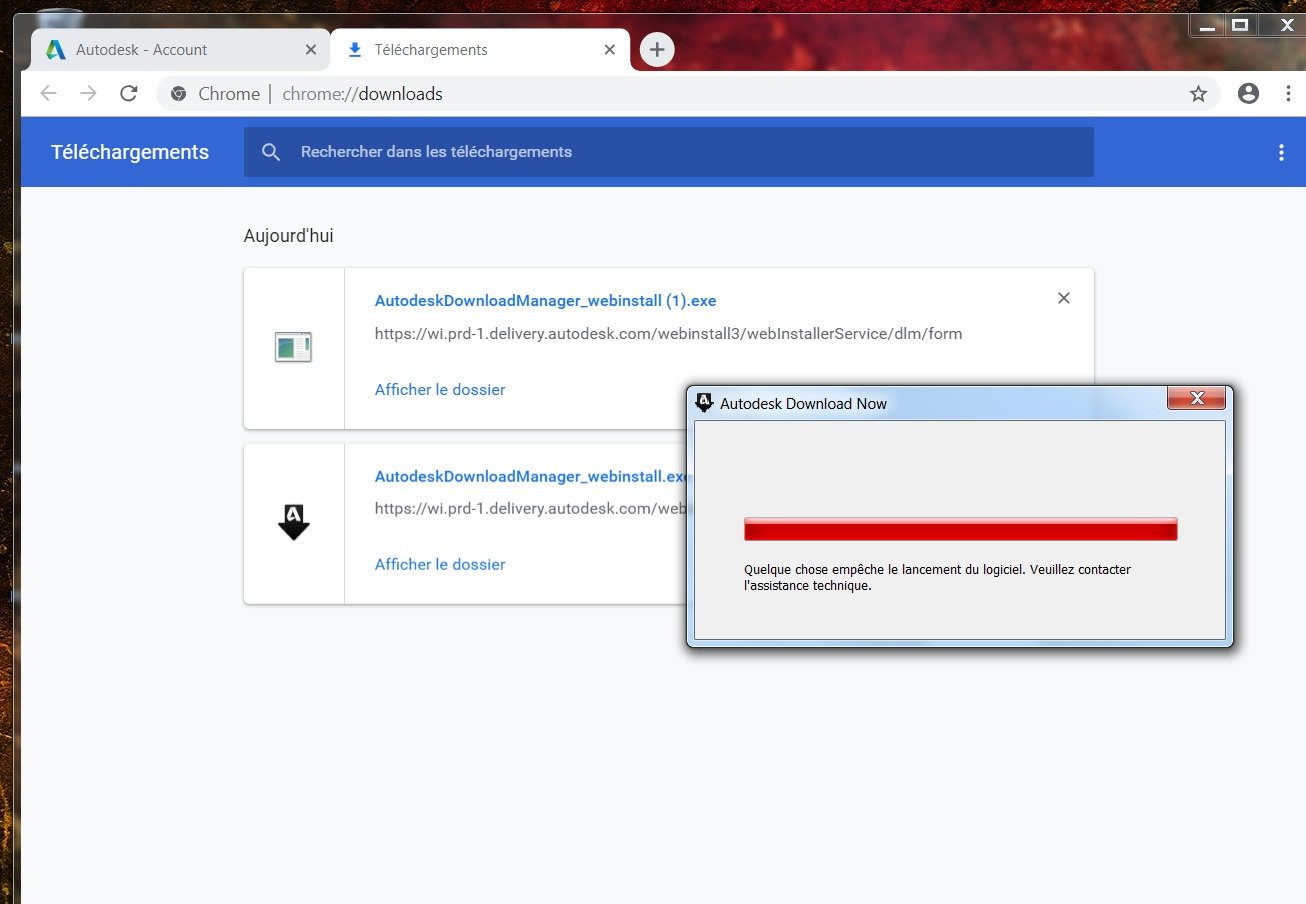This screenshot has width=1306, height=904.
Task: Click the red progress bar in dialog
Action: [x=961, y=529]
